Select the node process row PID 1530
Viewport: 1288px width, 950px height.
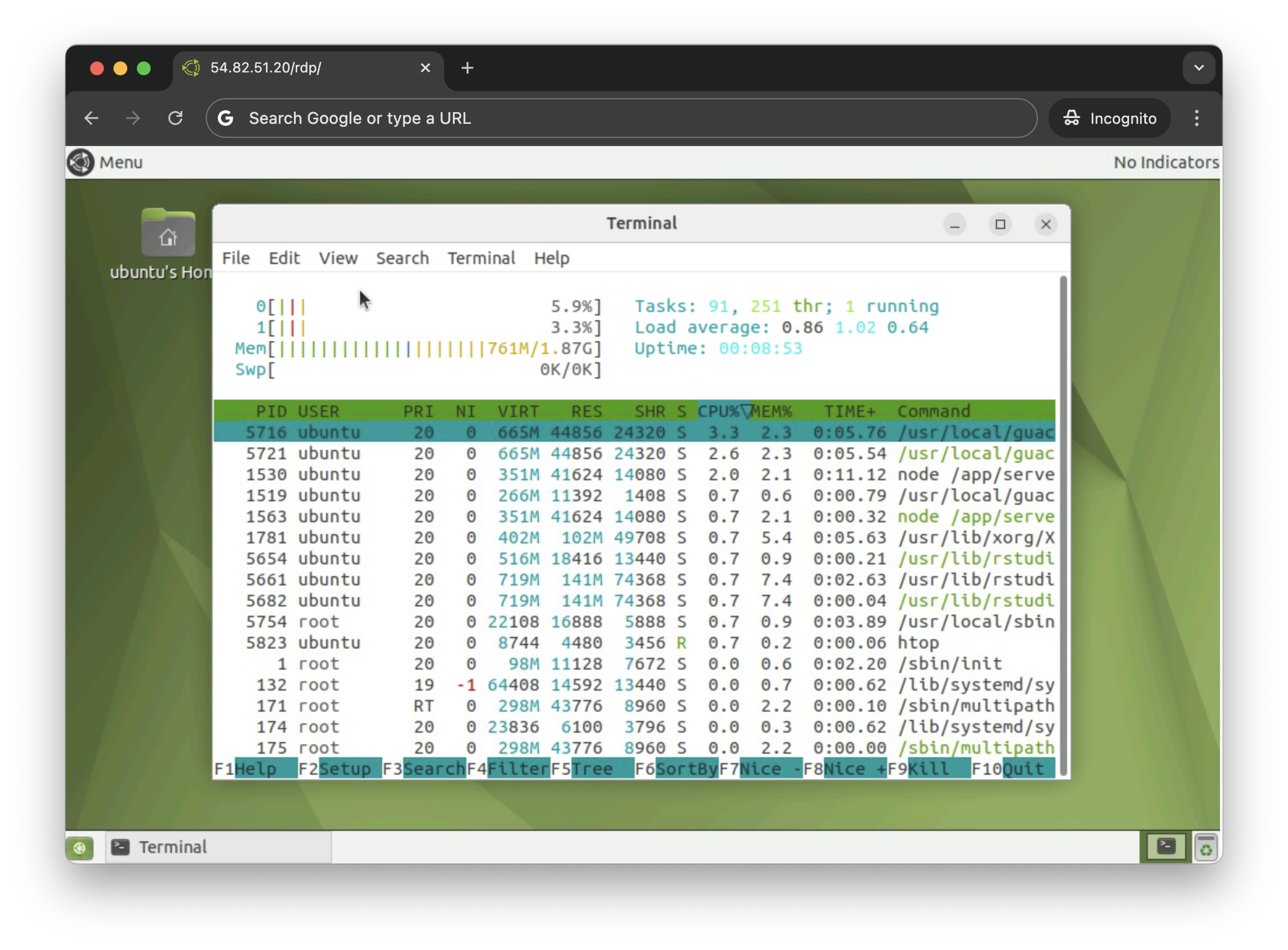(635, 474)
